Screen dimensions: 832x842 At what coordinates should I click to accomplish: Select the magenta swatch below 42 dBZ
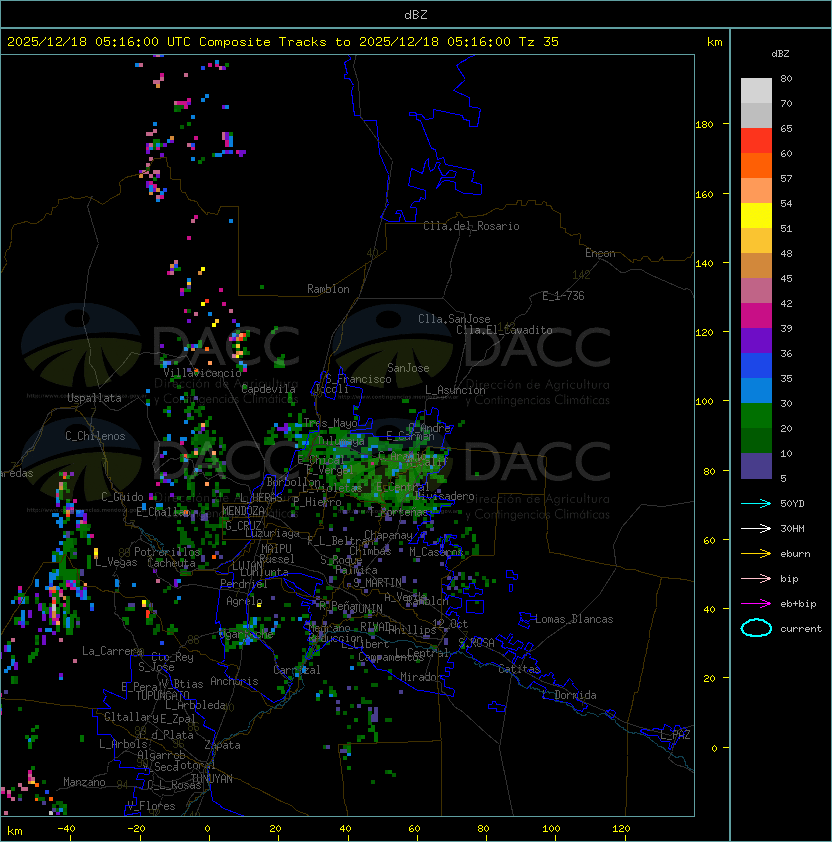pos(756,316)
